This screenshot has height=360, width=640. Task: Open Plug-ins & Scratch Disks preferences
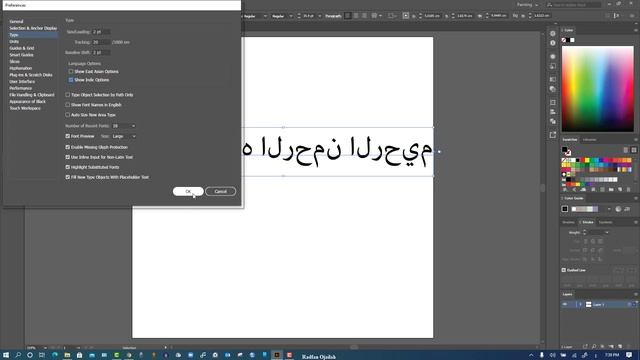point(31,75)
